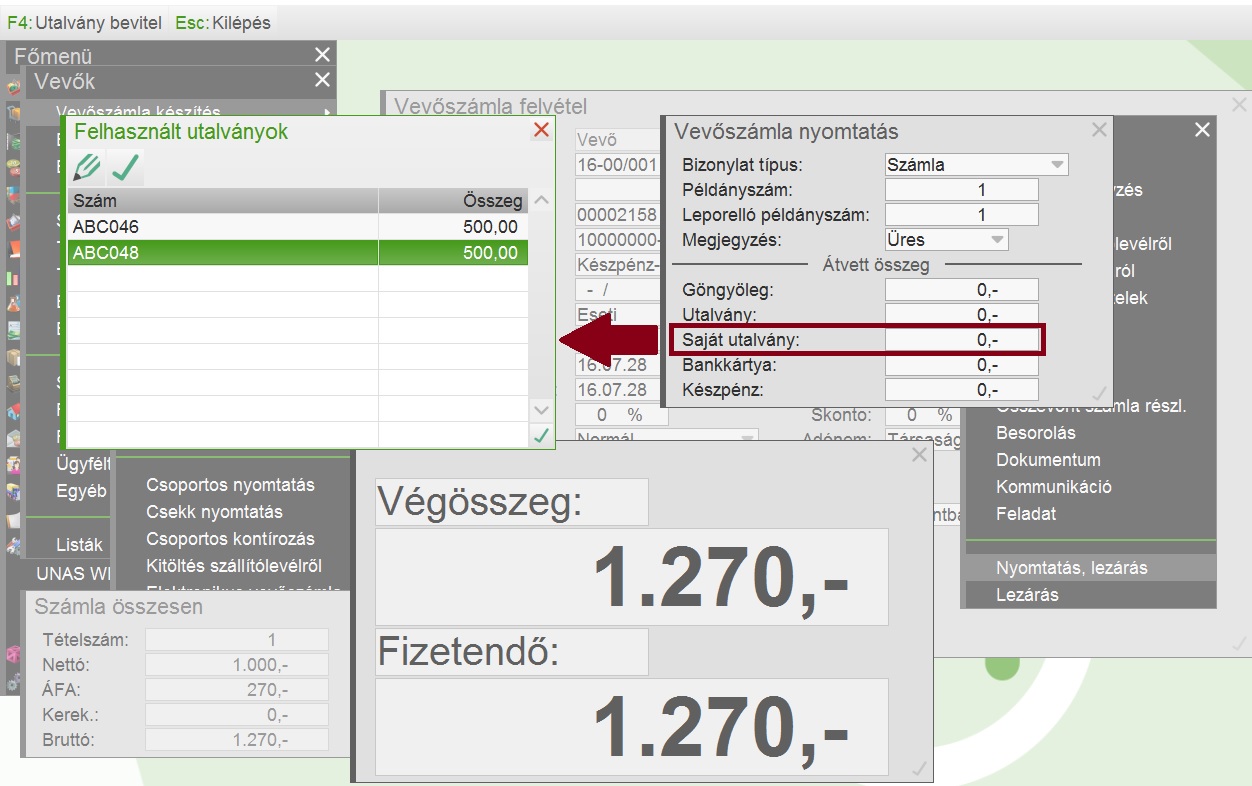This screenshot has width=1252, height=786.
Task: Click the scroll up arrow of the voucher list
Action: point(541,200)
